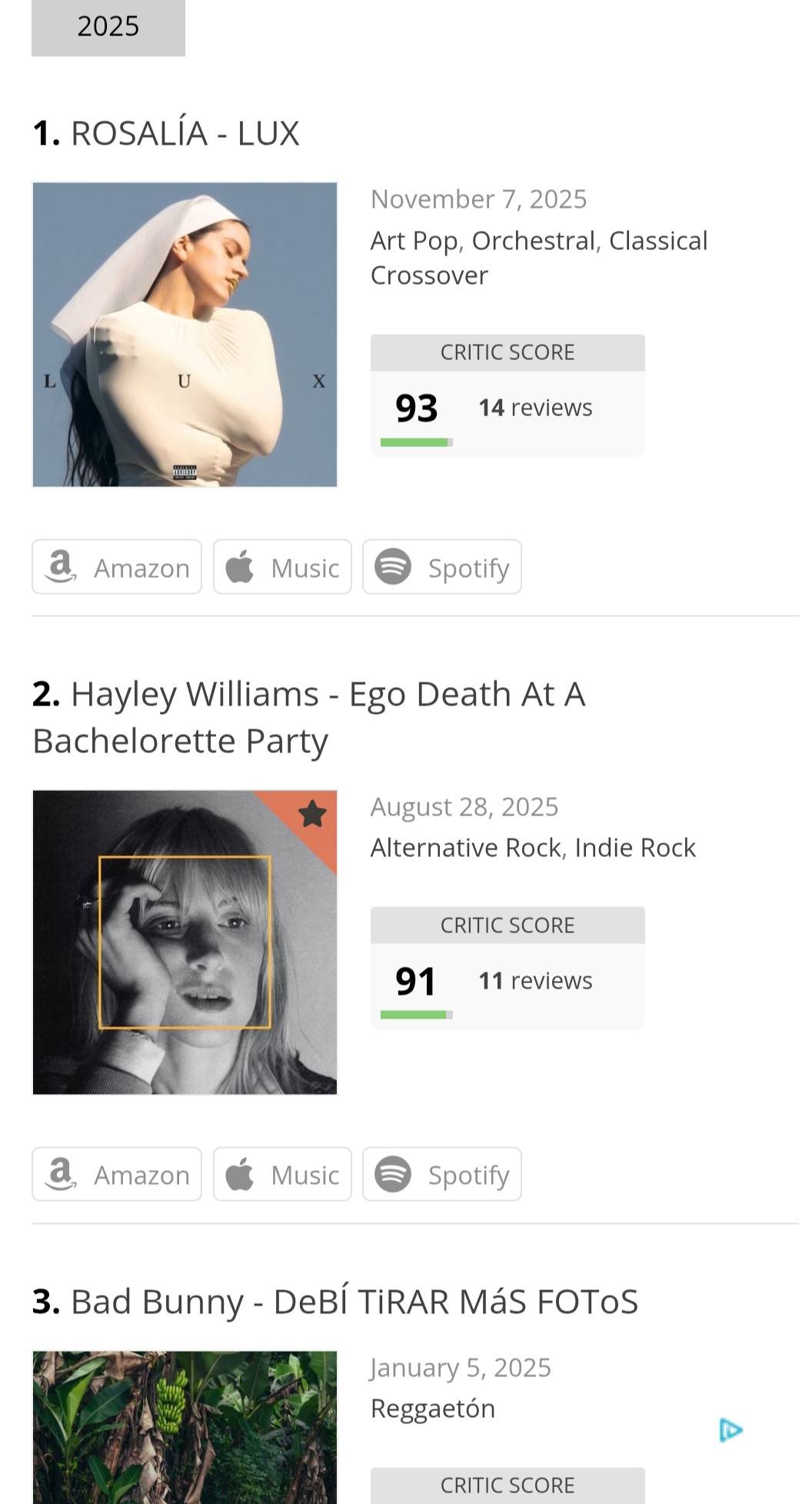812x1504 pixels.
Task: Open the Art Pop genre link
Action: pos(414,241)
